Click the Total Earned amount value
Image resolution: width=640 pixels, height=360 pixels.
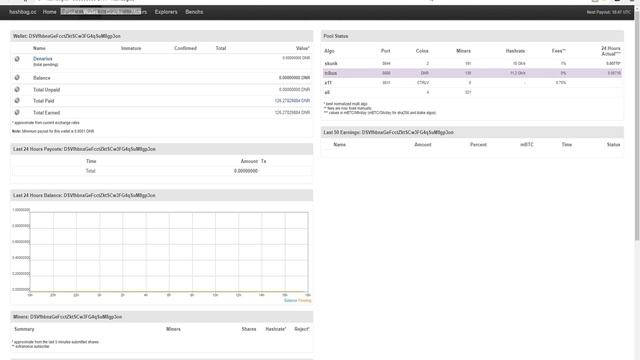point(292,113)
